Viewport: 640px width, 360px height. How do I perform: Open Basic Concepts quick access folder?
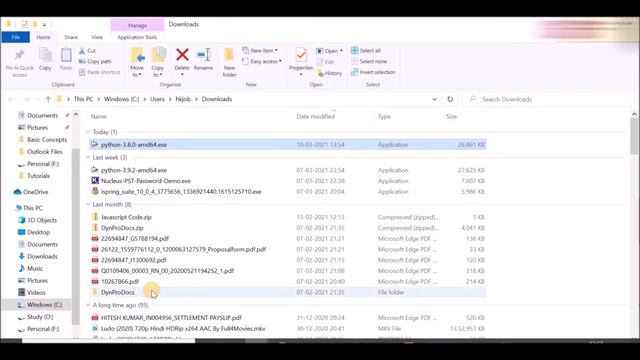pos(43,140)
